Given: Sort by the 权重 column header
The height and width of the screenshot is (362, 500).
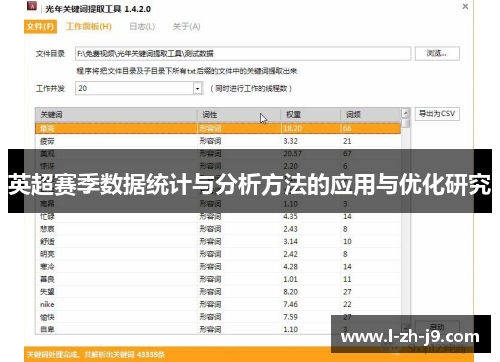Looking at the screenshot, I should [x=311, y=115].
